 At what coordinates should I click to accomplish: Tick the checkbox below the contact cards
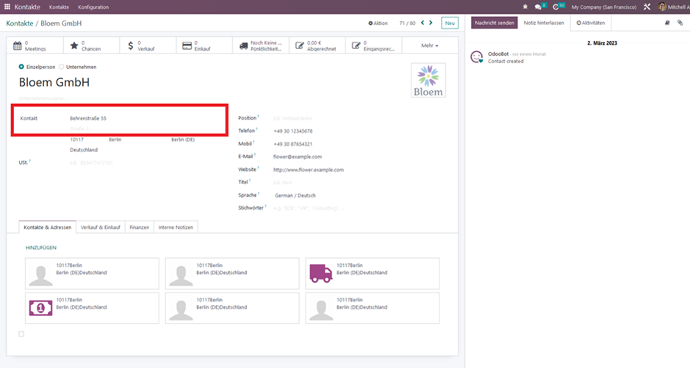coord(21,334)
